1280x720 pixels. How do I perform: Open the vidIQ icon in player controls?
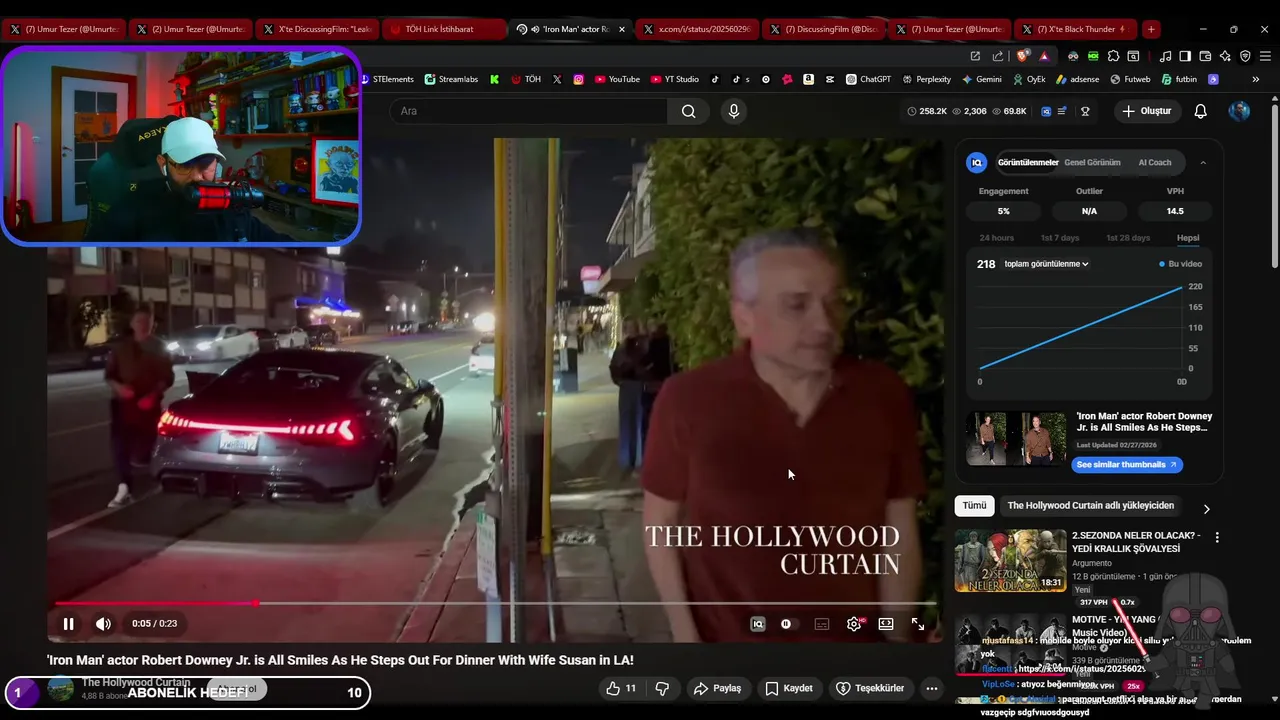758,624
